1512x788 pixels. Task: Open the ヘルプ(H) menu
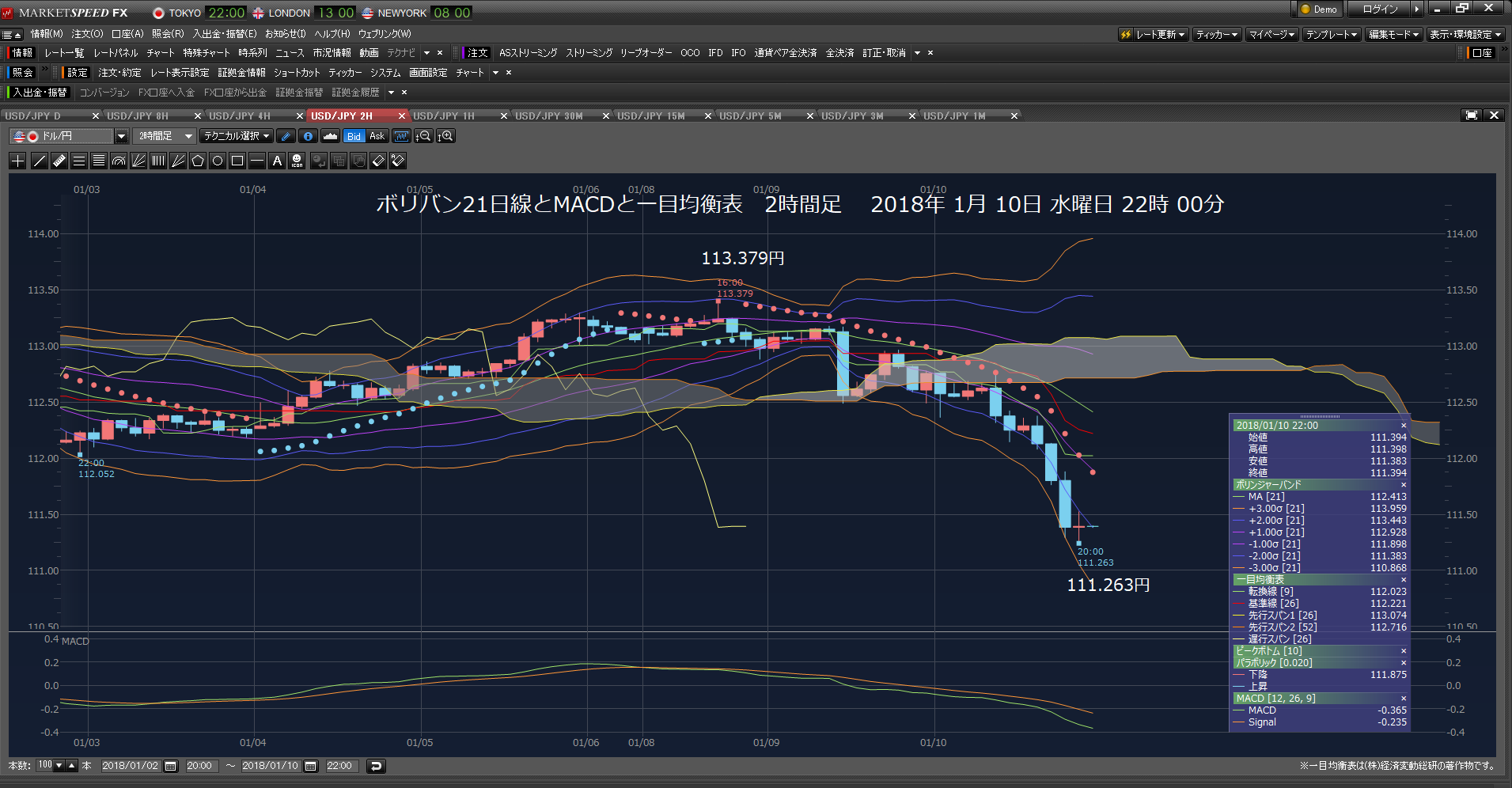coord(332,34)
